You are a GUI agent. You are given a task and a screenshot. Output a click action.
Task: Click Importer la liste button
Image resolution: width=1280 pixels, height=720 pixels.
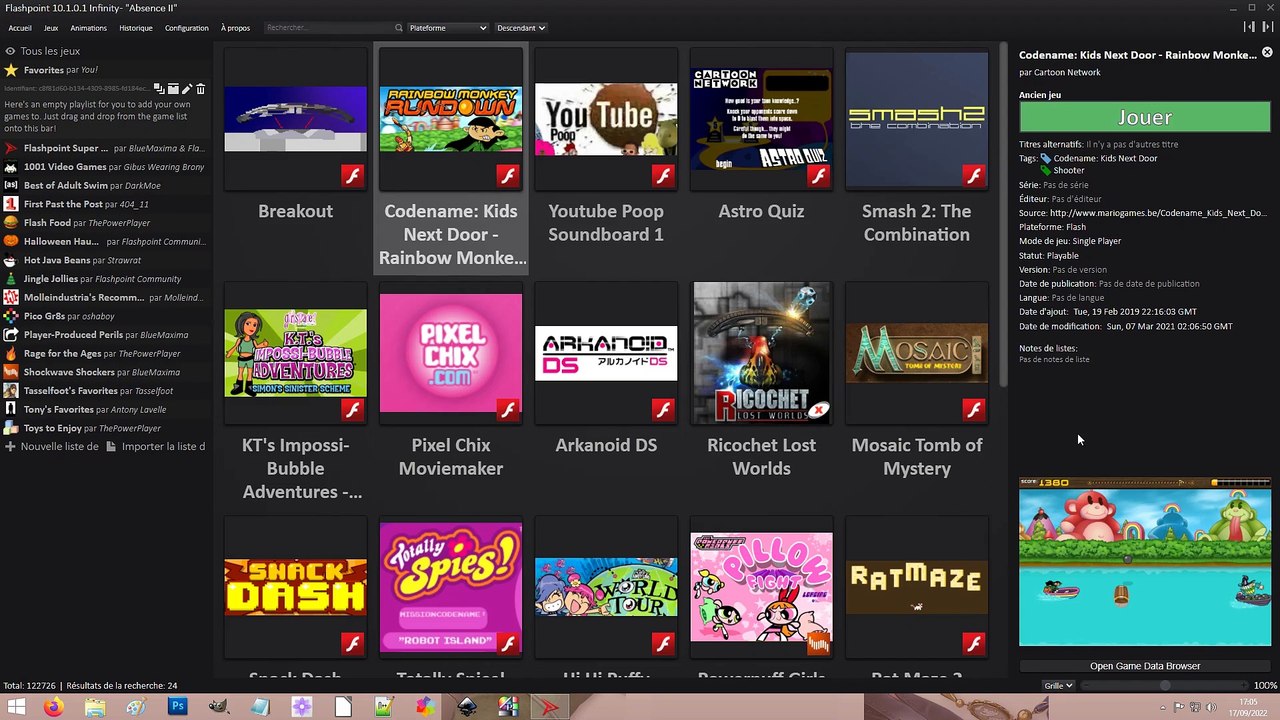(156, 447)
